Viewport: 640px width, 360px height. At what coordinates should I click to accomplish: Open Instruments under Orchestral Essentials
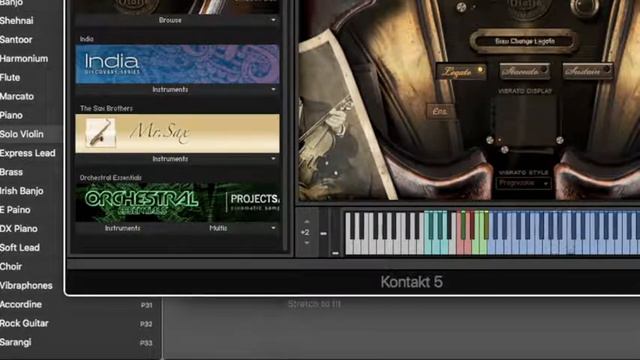coord(122,228)
